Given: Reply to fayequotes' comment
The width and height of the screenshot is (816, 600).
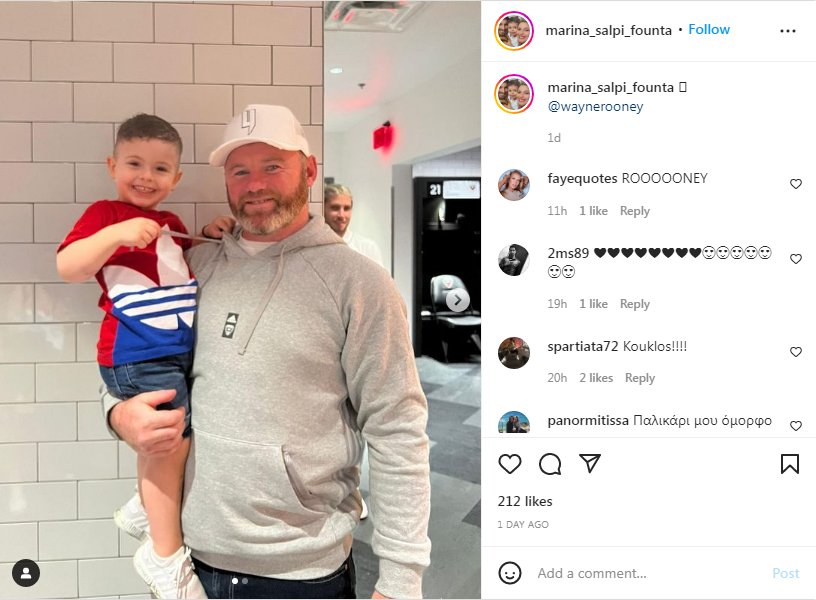Looking at the screenshot, I should (x=634, y=211).
